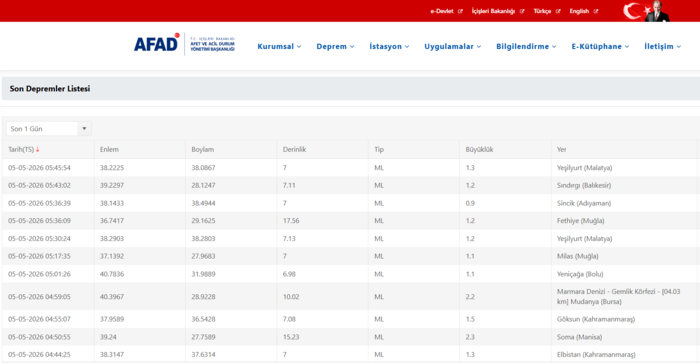Open the Bilgilendirme menu
This screenshot has width=700, height=363.
tap(526, 46)
